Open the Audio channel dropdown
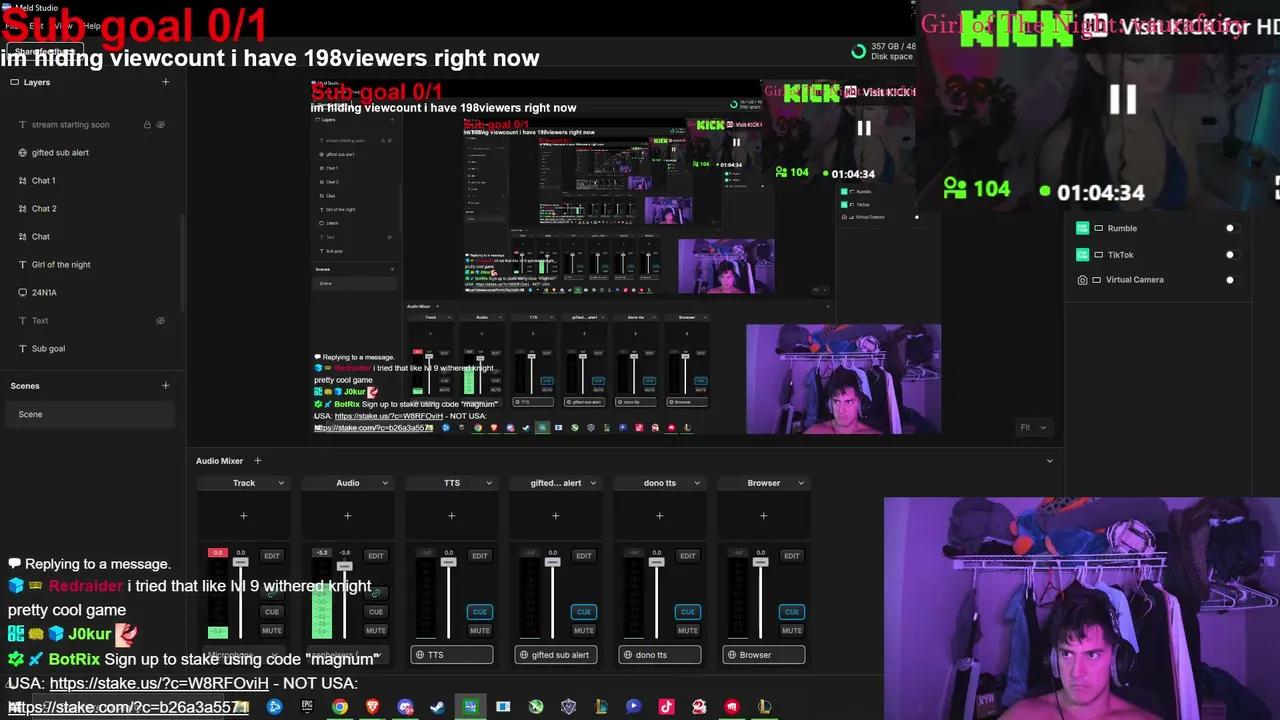 click(x=385, y=483)
